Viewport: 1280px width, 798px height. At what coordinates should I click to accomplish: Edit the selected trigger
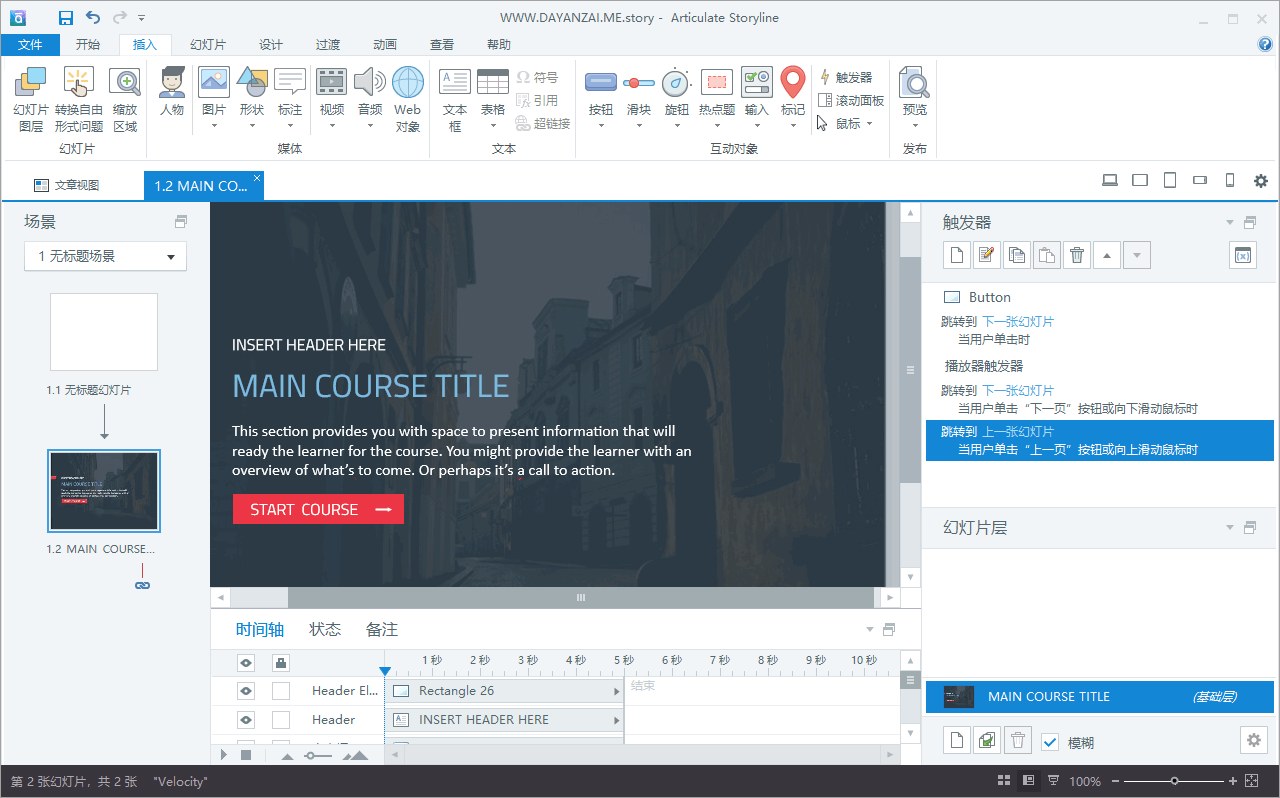coord(987,255)
